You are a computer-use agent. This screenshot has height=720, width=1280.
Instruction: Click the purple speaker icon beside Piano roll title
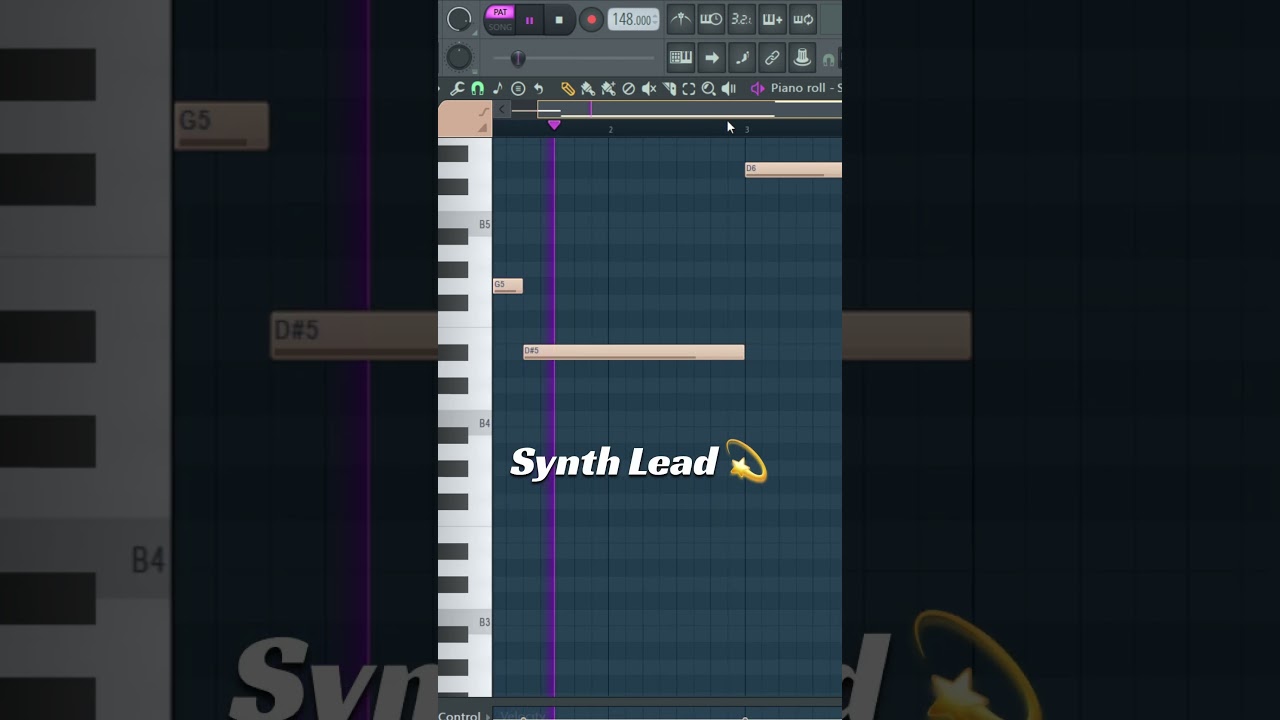(x=757, y=89)
